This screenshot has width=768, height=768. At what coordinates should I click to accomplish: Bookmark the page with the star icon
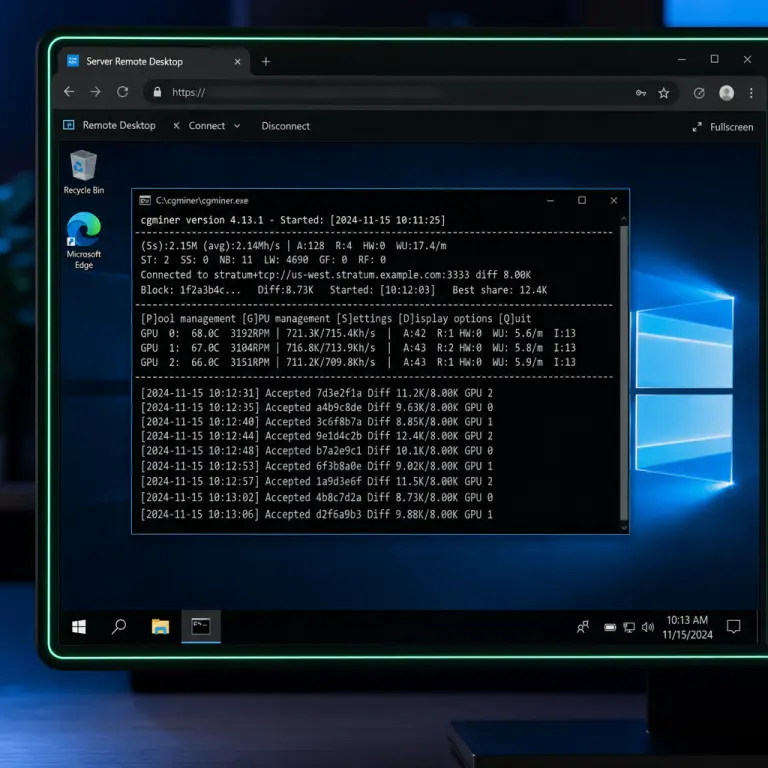[664, 93]
